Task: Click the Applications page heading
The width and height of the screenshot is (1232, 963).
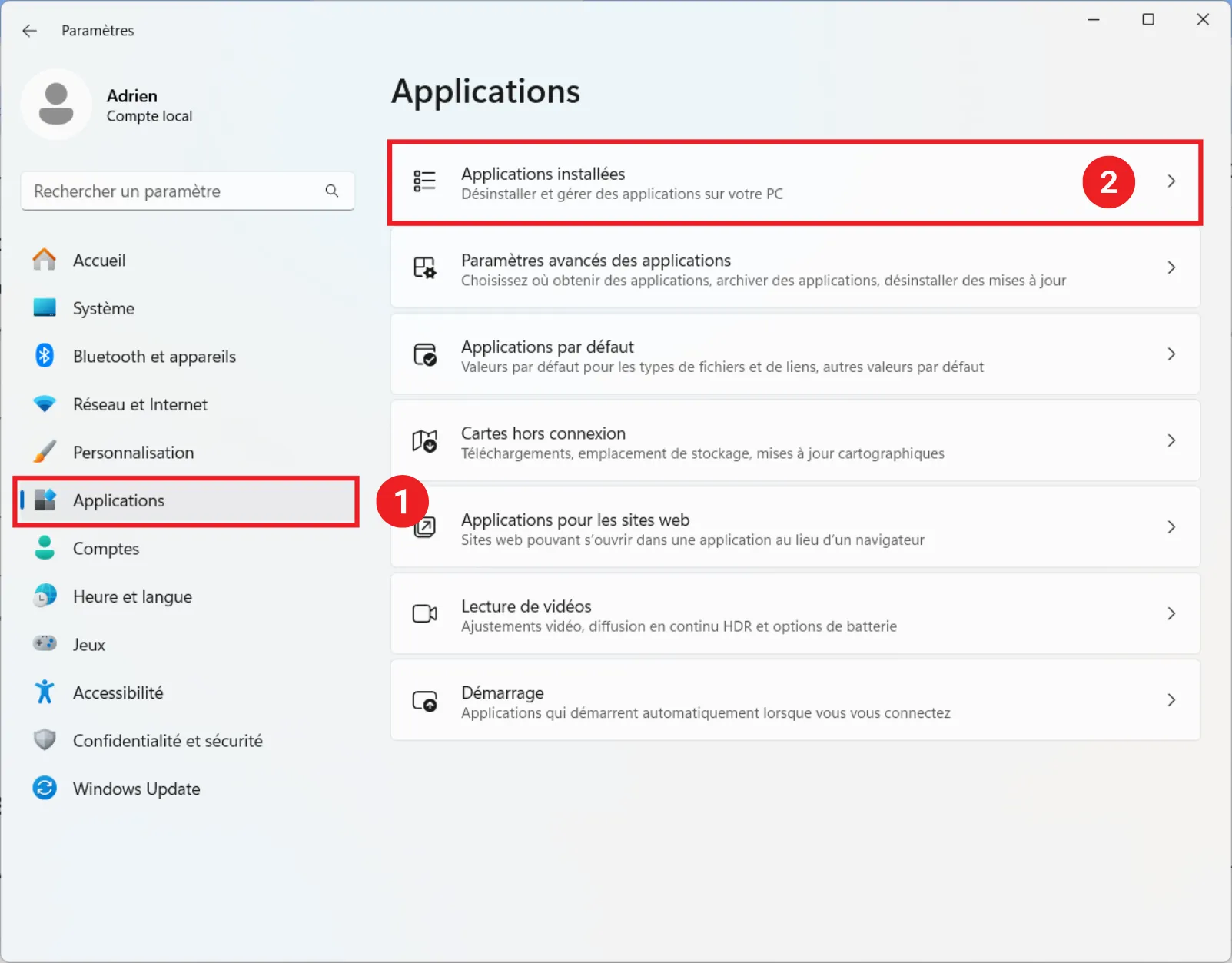Action: [x=486, y=92]
